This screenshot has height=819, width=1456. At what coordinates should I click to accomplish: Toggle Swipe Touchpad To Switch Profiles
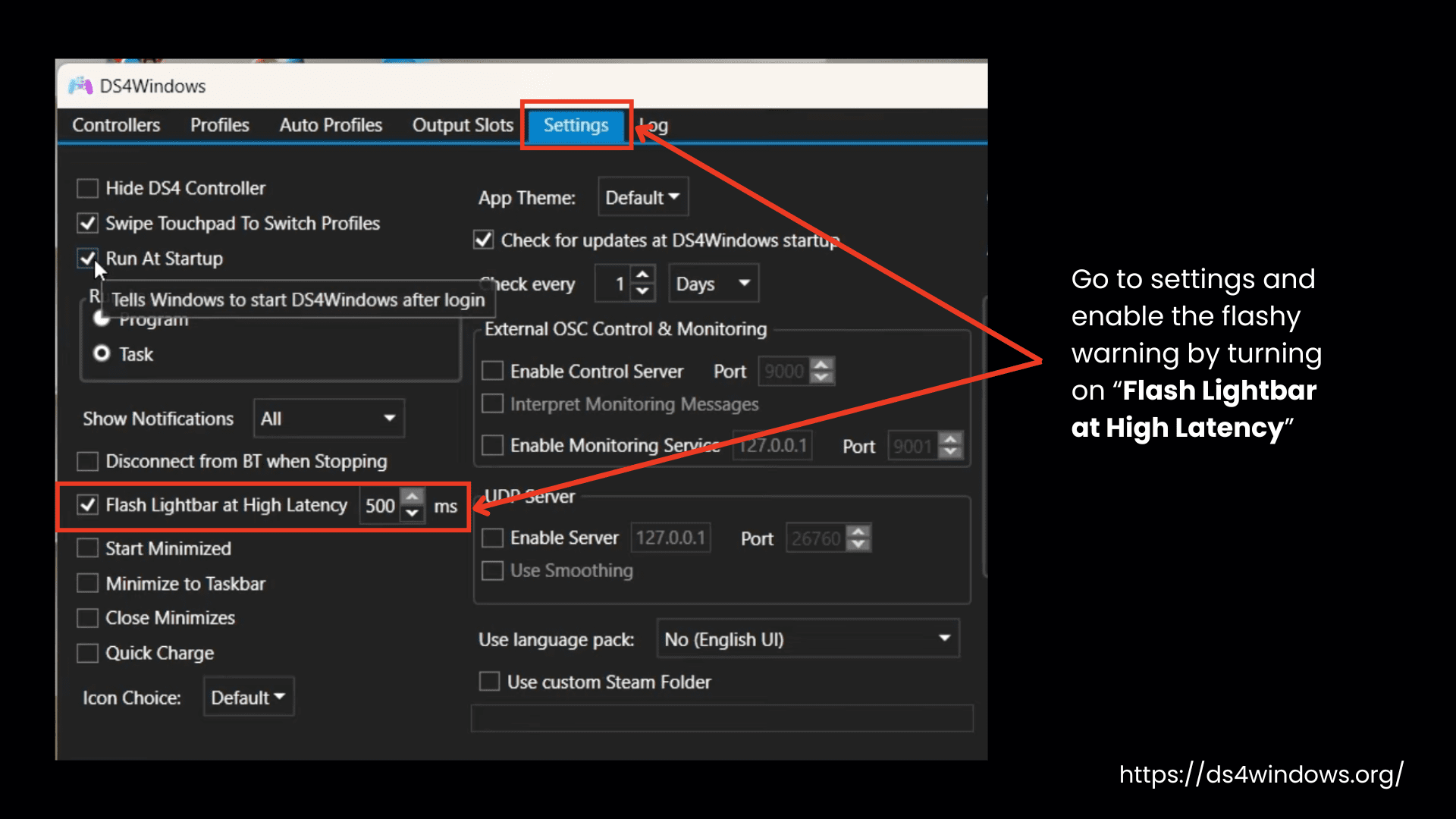[88, 223]
